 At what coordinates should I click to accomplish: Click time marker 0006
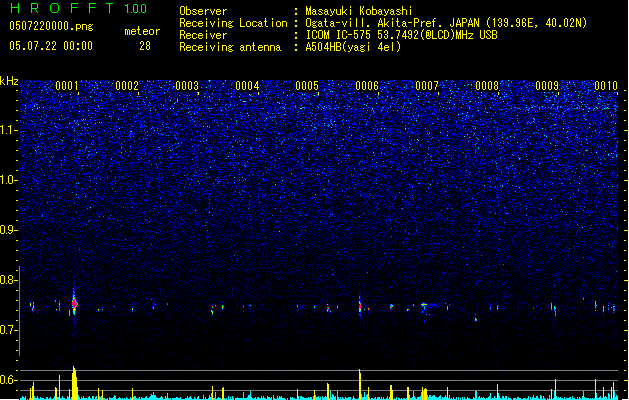click(x=367, y=86)
